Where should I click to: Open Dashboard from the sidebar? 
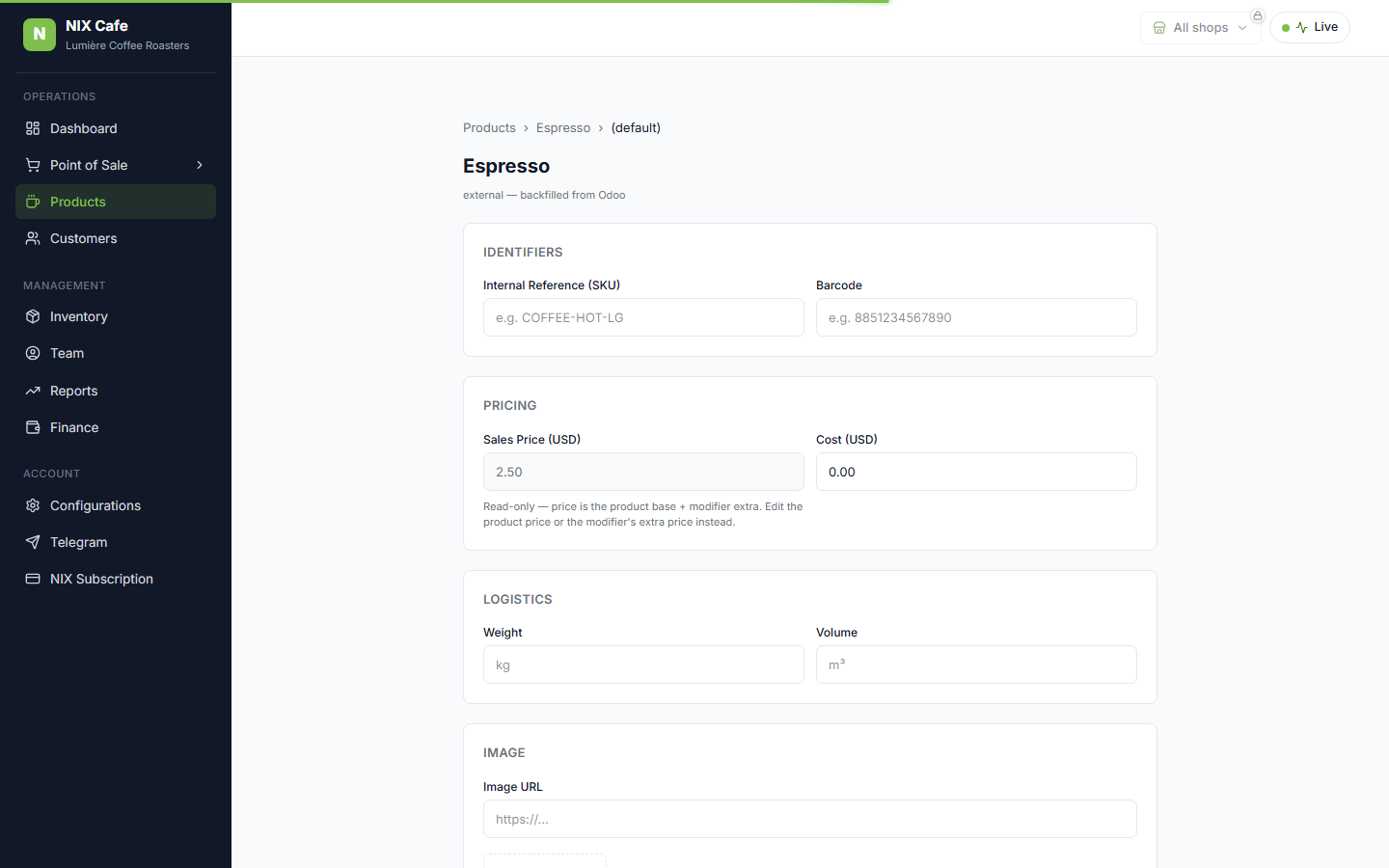pyautogui.click(x=116, y=128)
